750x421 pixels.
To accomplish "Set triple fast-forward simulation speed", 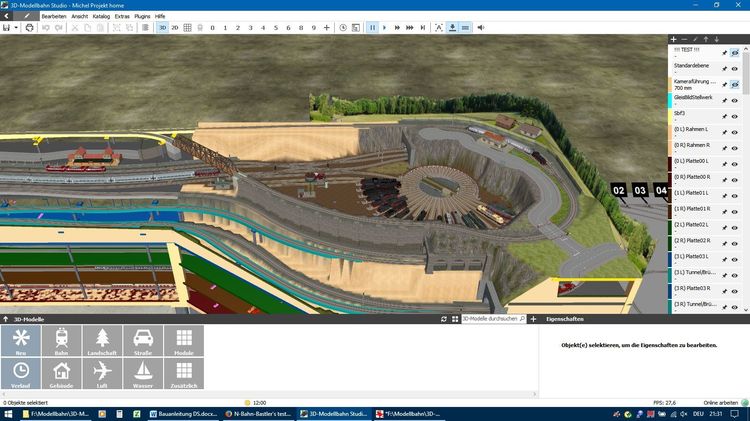I will click(410, 28).
